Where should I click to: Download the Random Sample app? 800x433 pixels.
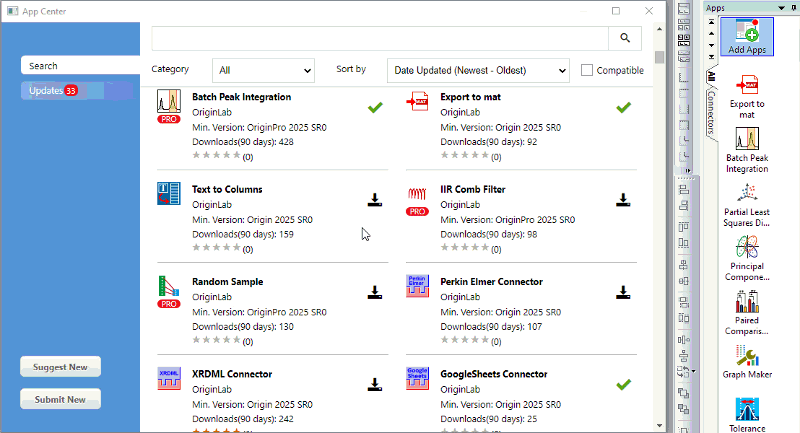(375, 292)
